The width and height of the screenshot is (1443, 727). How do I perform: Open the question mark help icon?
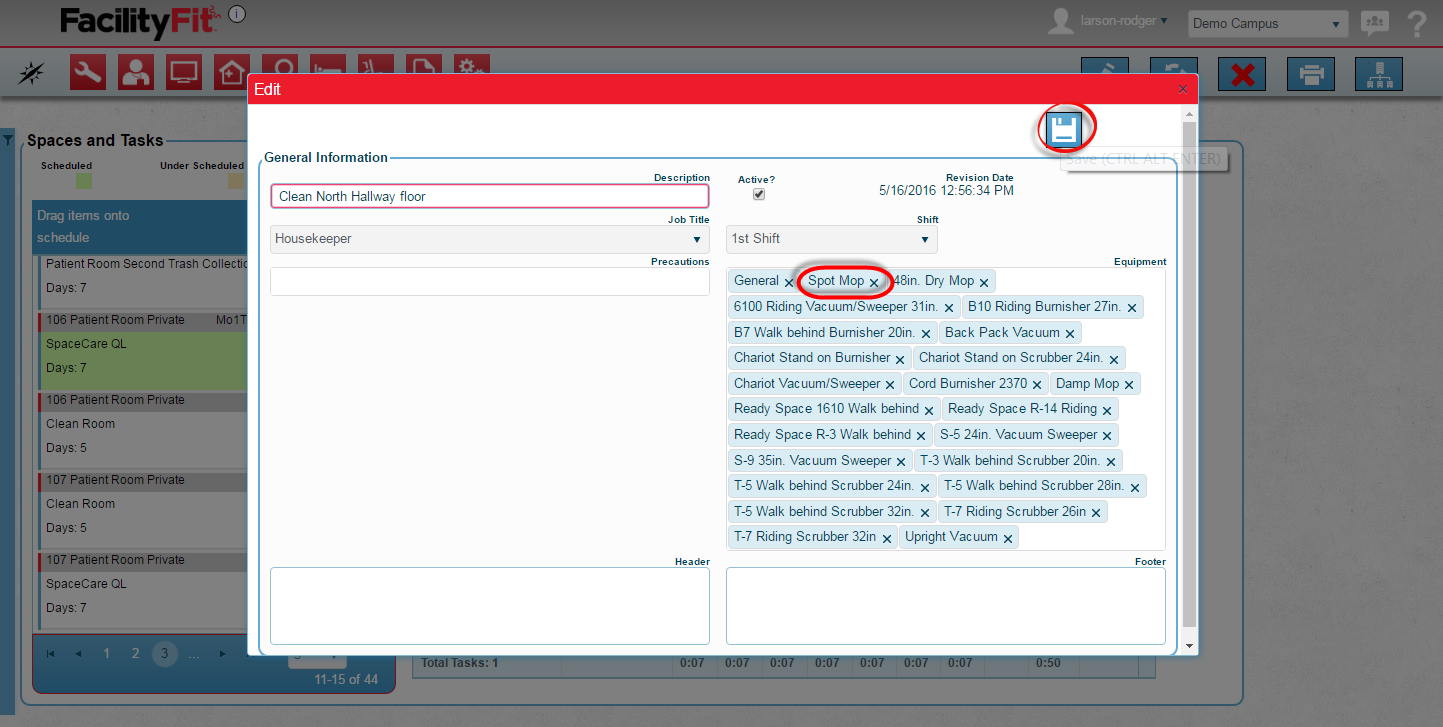pyautogui.click(x=1416, y=24)
